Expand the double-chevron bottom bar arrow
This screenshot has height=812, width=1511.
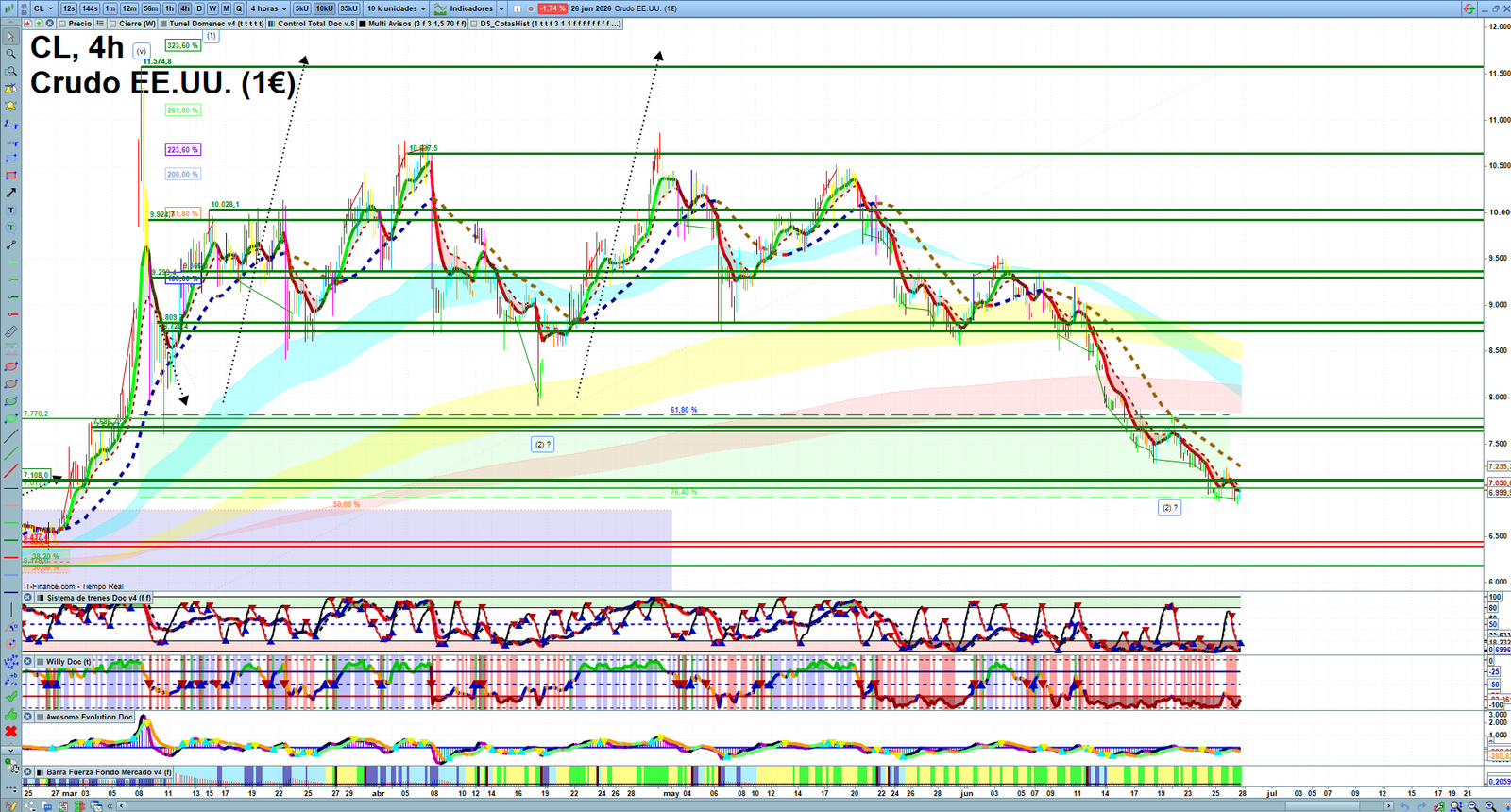(x=110, y=805)
